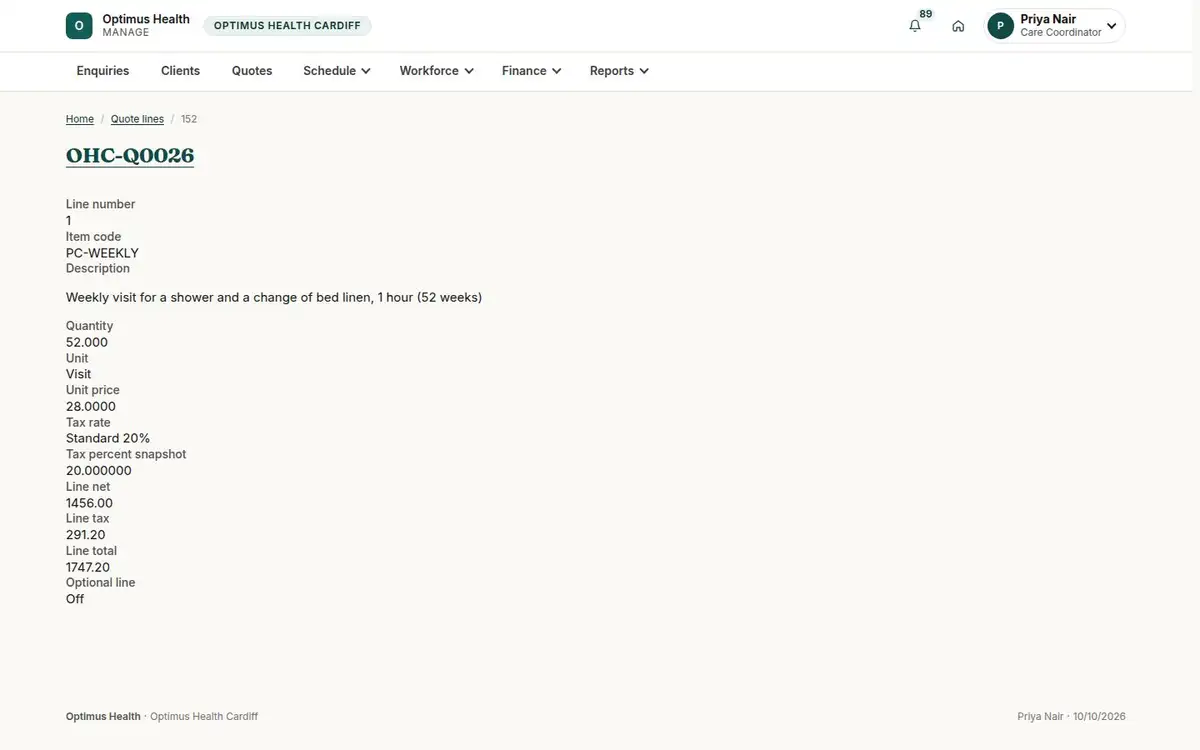Click the Optional line Off value

coord(75,599)
